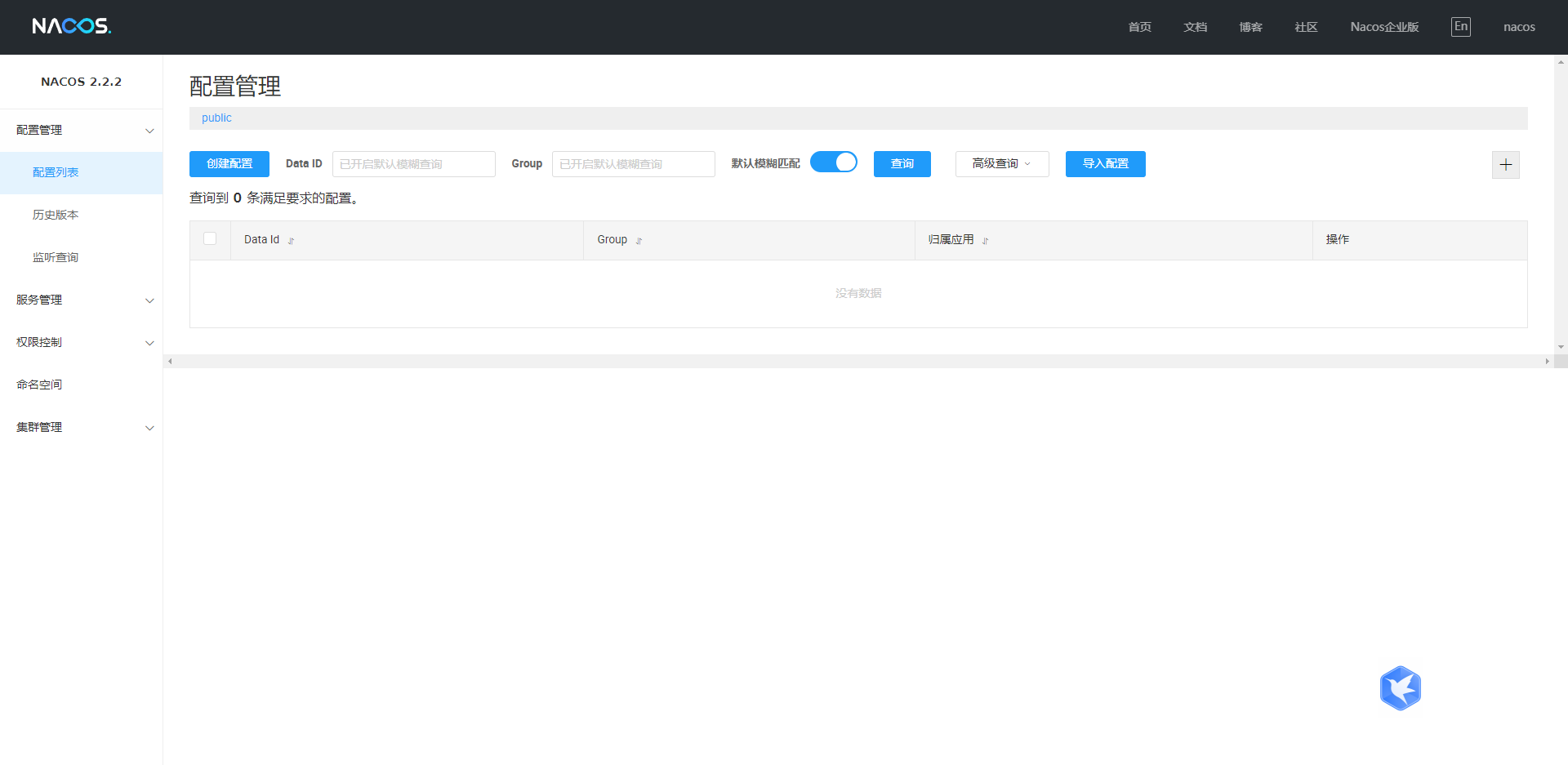Image resolution: width=1568 pixels, height=765 pixels.
Task: Switch language with the En icon
Action: [x=1460, y=26]
